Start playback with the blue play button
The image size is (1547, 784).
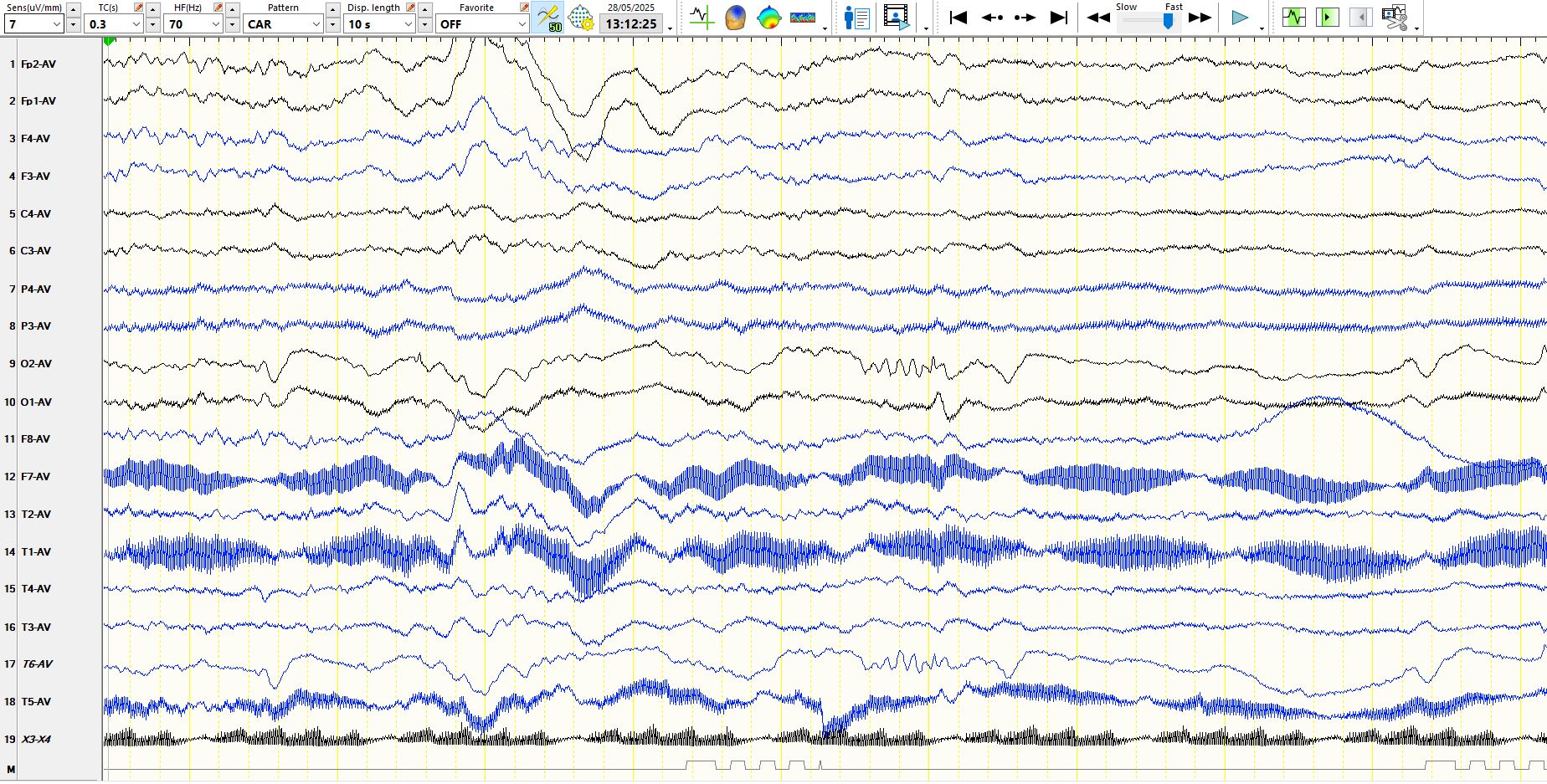1240,18
